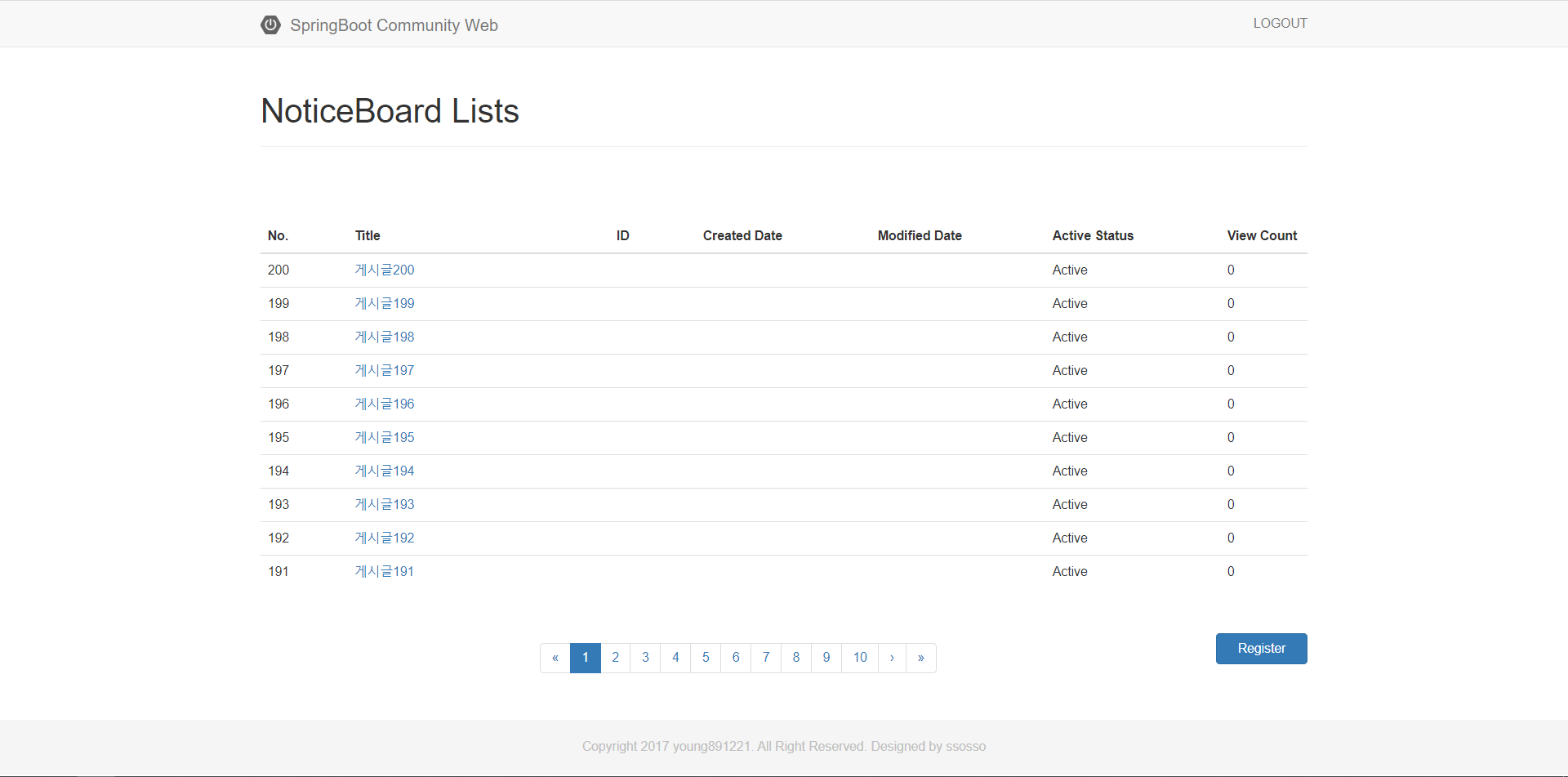This screenshot has height=777, width=1568.
Task: Jump to first page with « arrow
Action: pyautogui.click(x=555, y=658)
